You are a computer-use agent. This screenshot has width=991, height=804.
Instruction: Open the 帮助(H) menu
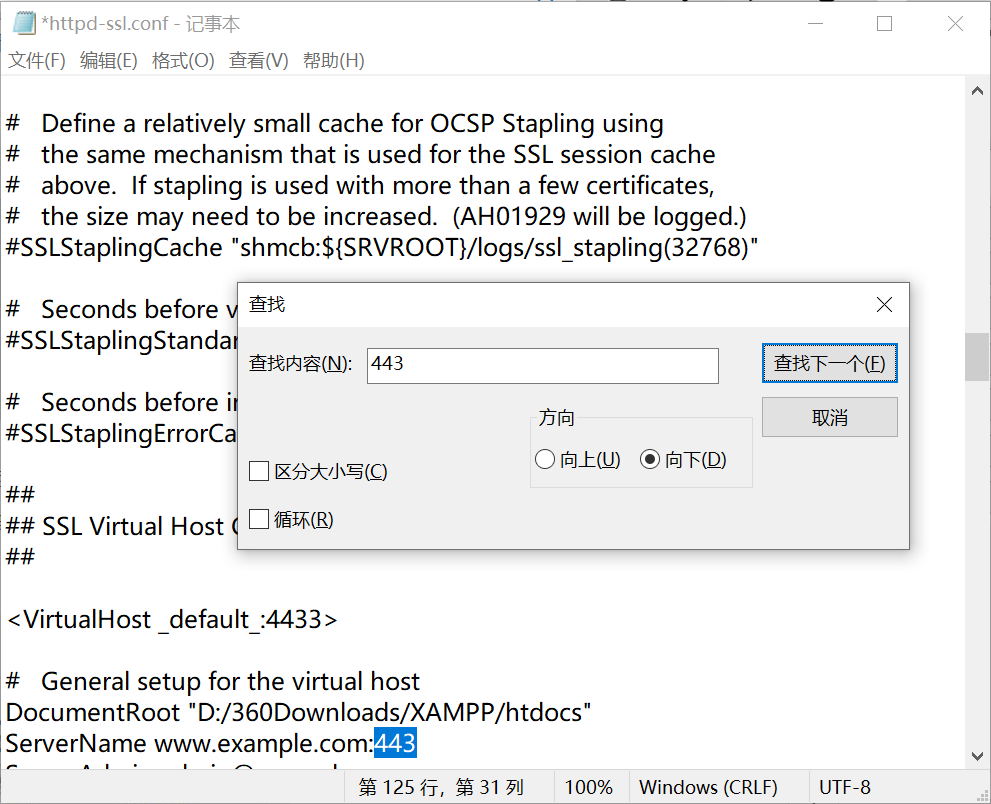pos(334,61)
